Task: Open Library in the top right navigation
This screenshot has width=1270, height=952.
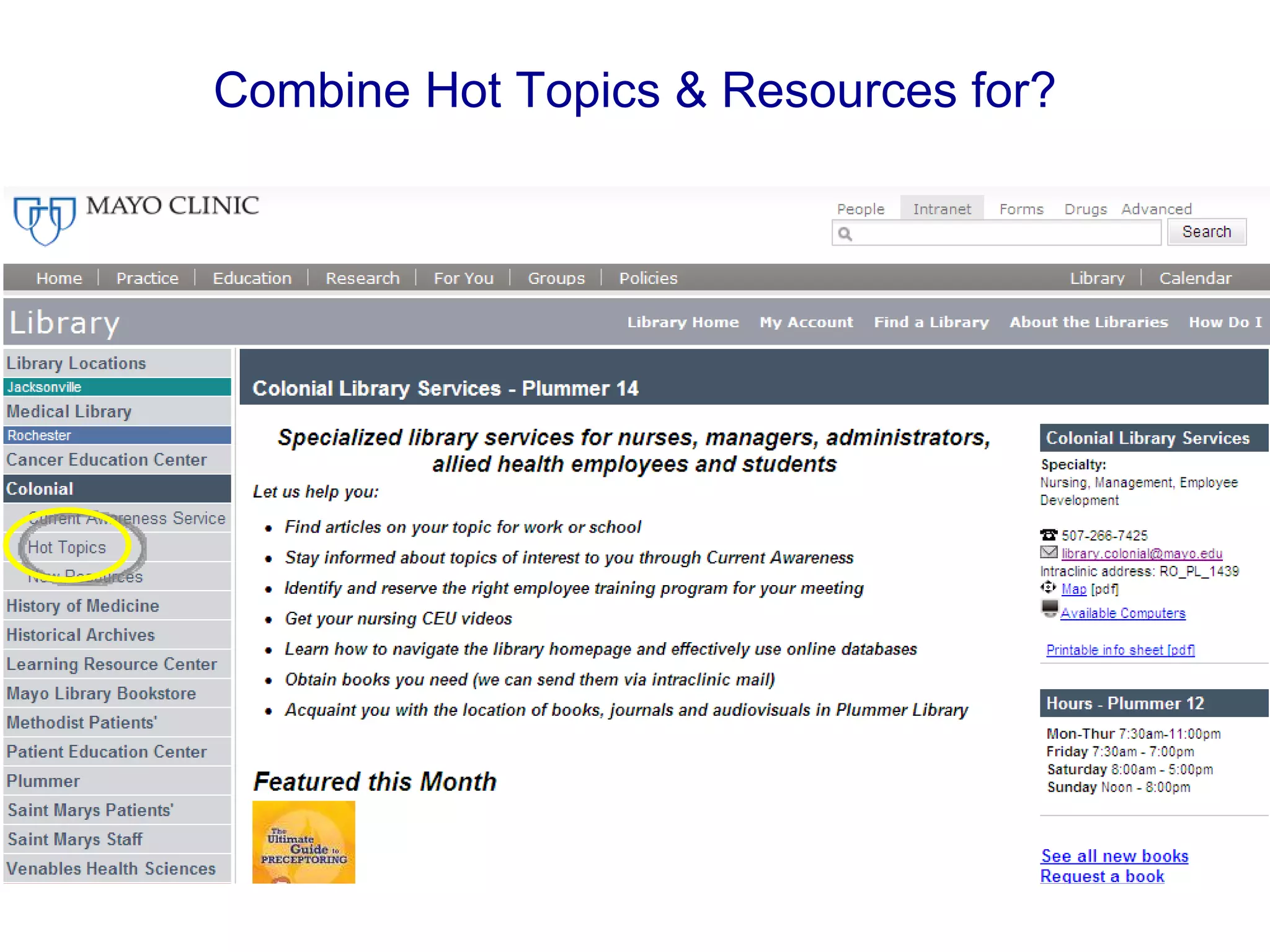Action: click(1097, 278)
